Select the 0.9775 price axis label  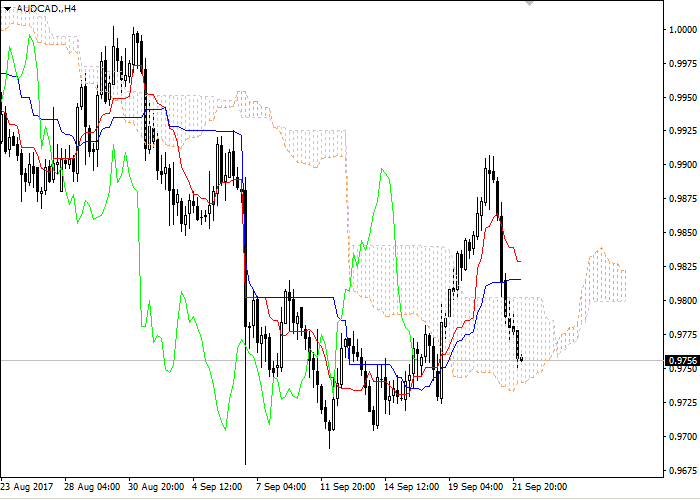click(683, 334)
